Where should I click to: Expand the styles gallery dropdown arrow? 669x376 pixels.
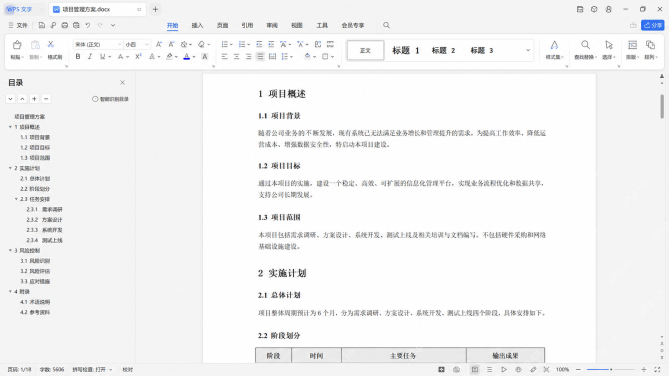point(528,50)
